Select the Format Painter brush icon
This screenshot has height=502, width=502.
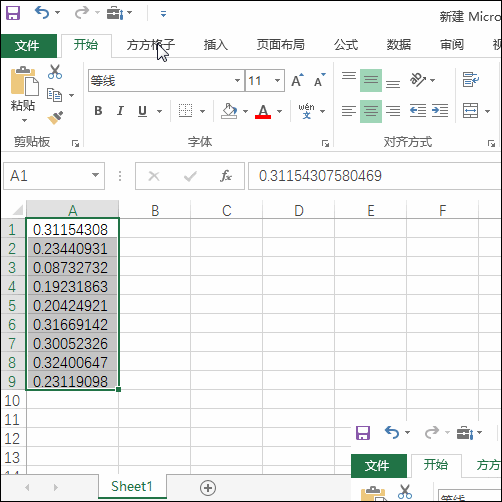[55, 117]
